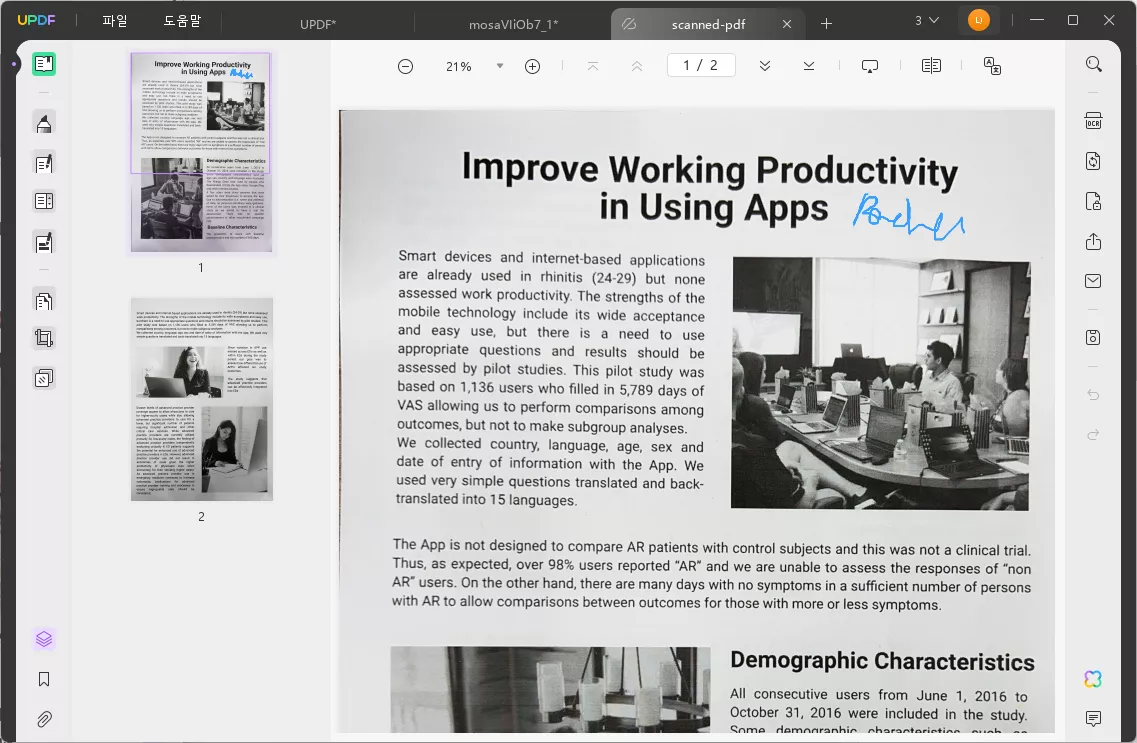1137x743 pixels.
Task: Jump to the first page
Action: pos(592,66)
